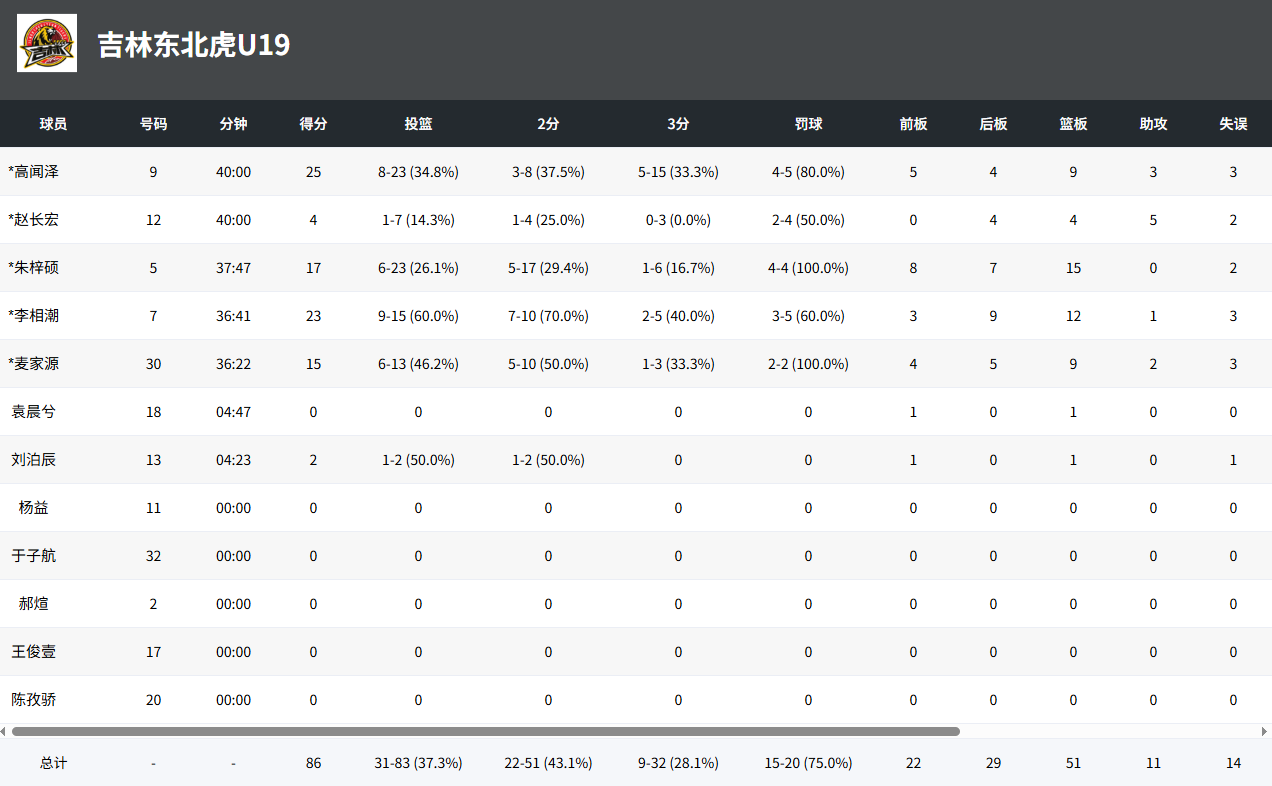Click total defensive rebounds 29
This screenshot has height=786, width=1272.
(993, 763)
